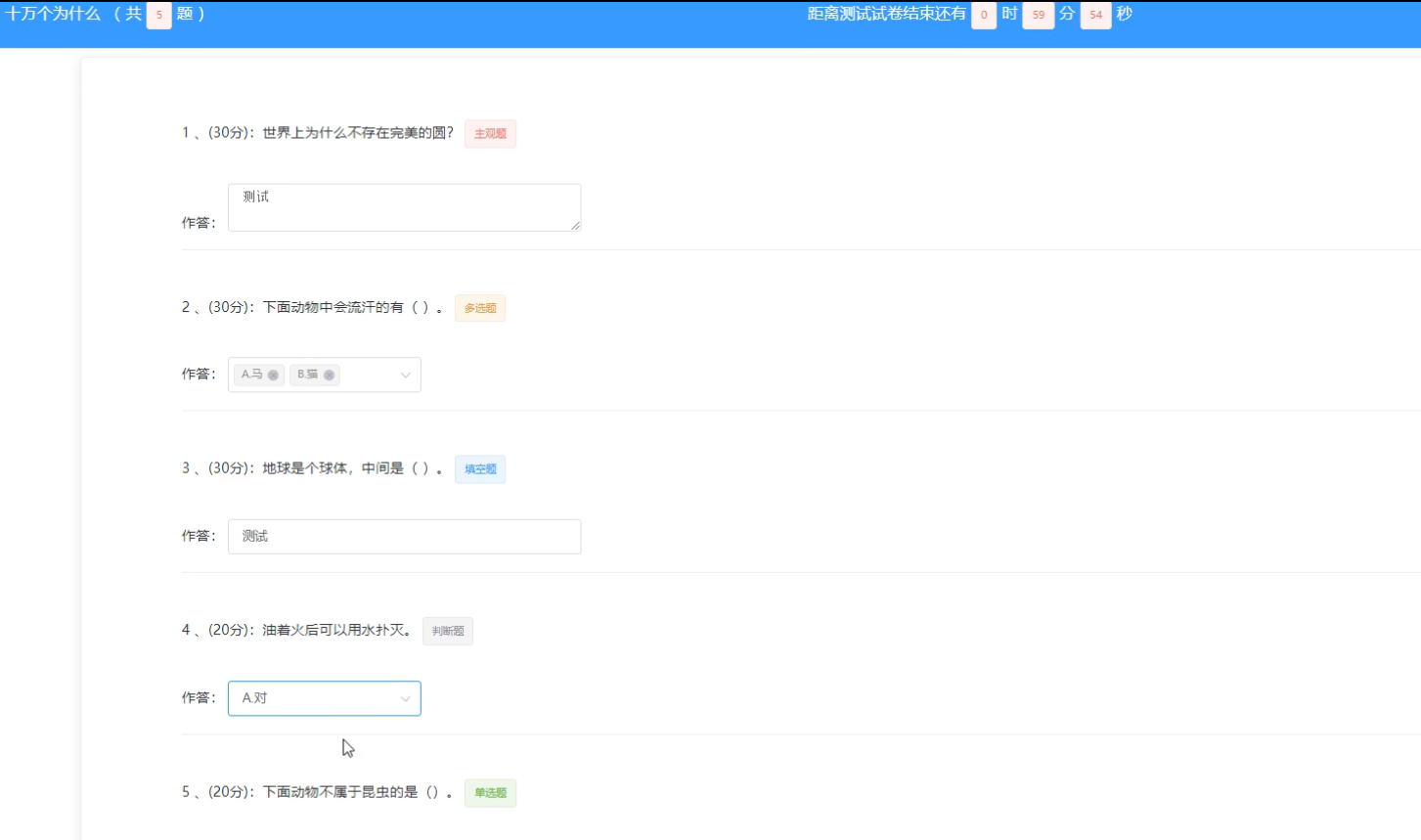
Task: Click the chevron arrow on question 4's answer selector
Action: pyautogui.click(x=404, y=698)
